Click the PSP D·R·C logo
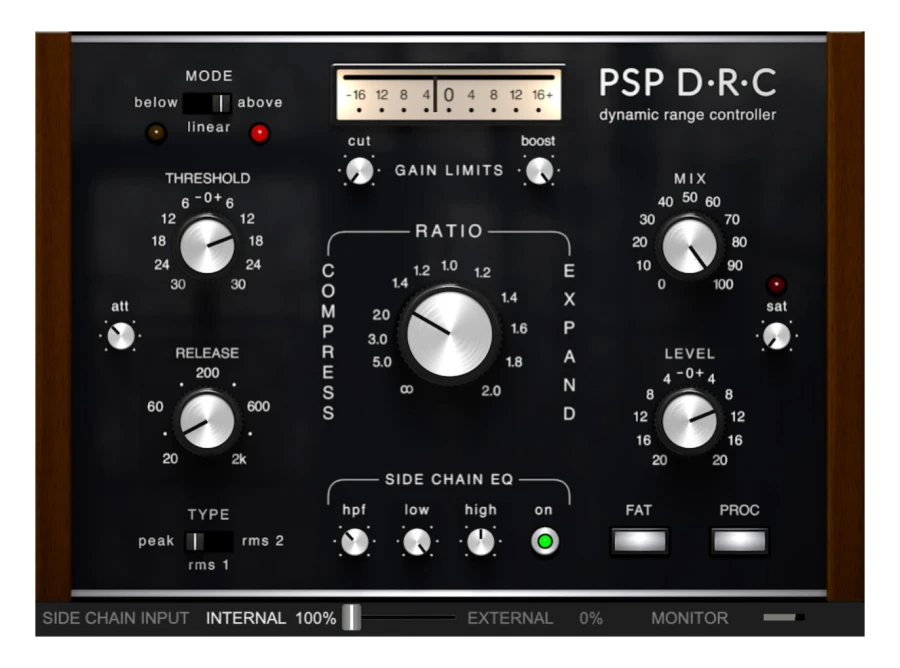Image resolution: width=900 pixels, height=668 pixels. 688,83
